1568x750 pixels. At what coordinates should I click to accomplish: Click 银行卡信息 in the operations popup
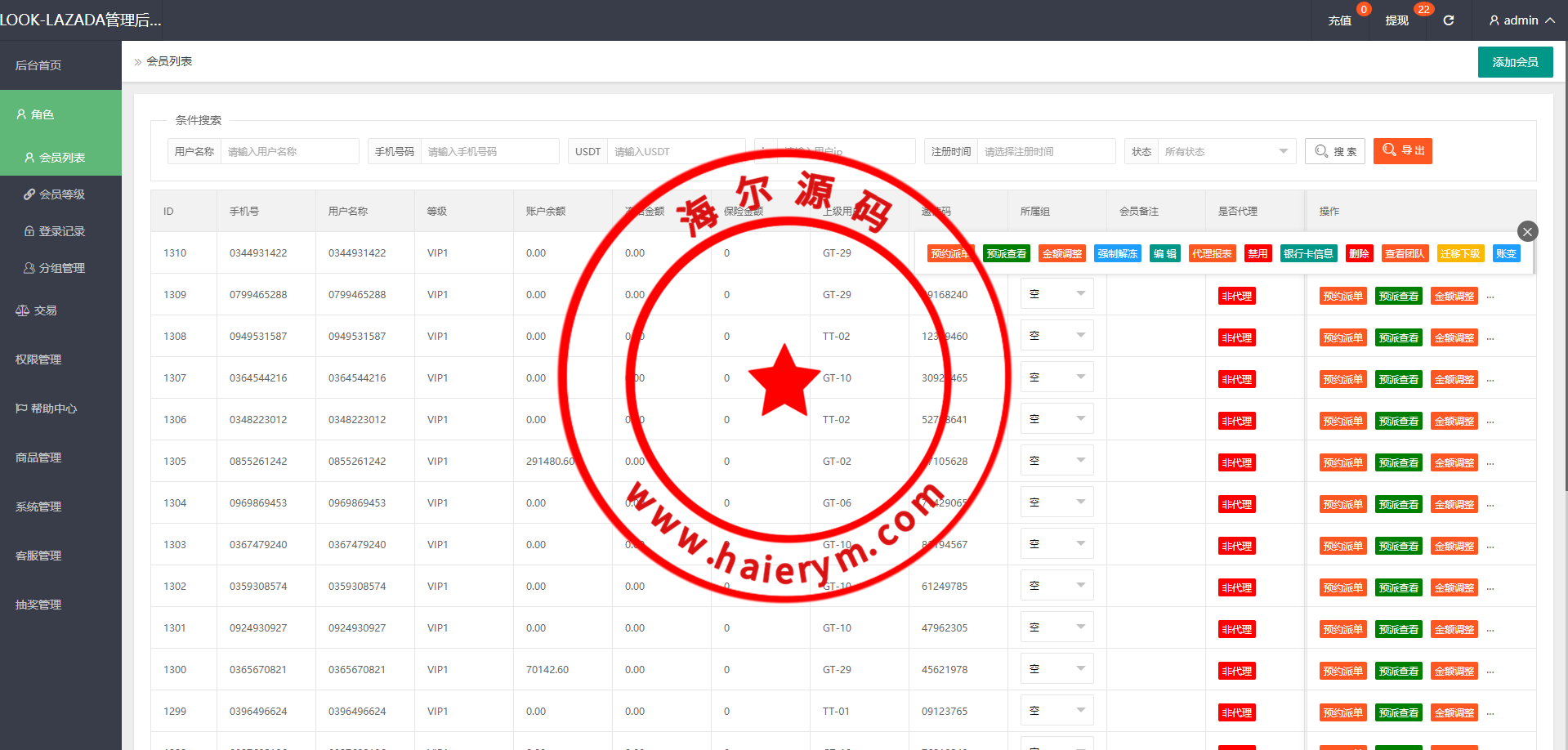click(x=1307, y=253)
